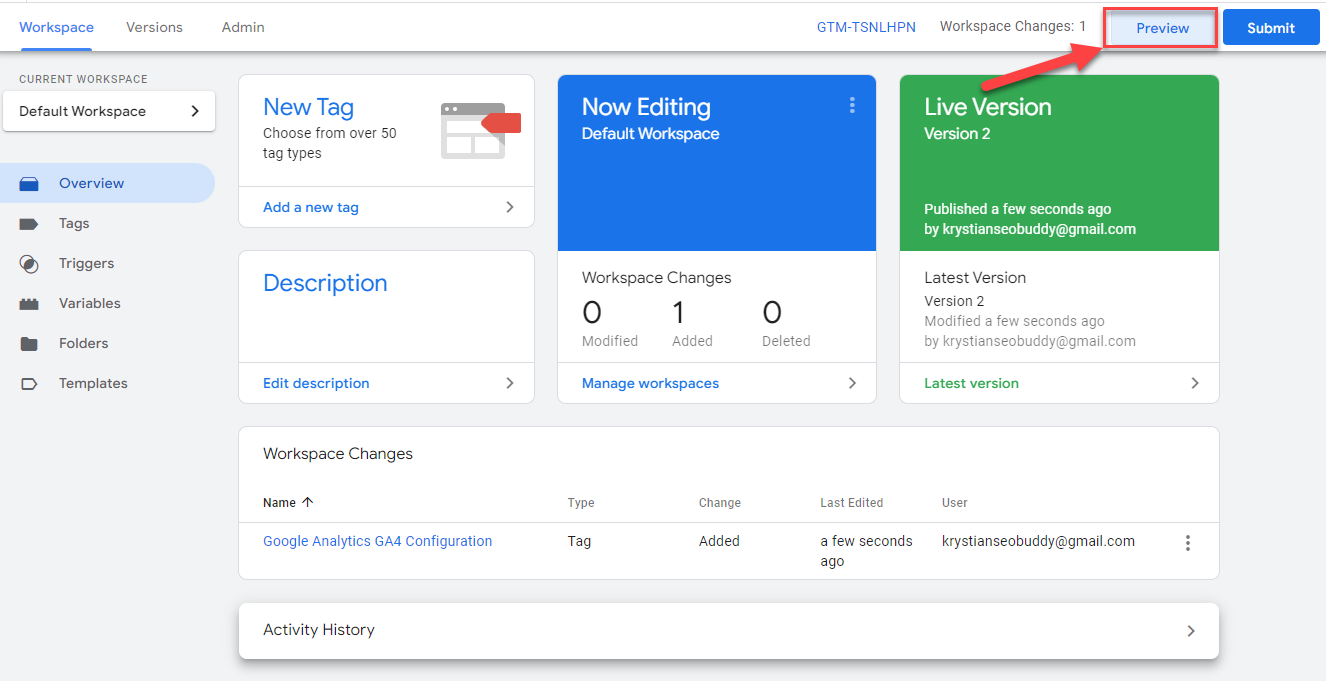1326x681 pixels.
Task: Open the Variables section
Action: click(x=107, y=303)
